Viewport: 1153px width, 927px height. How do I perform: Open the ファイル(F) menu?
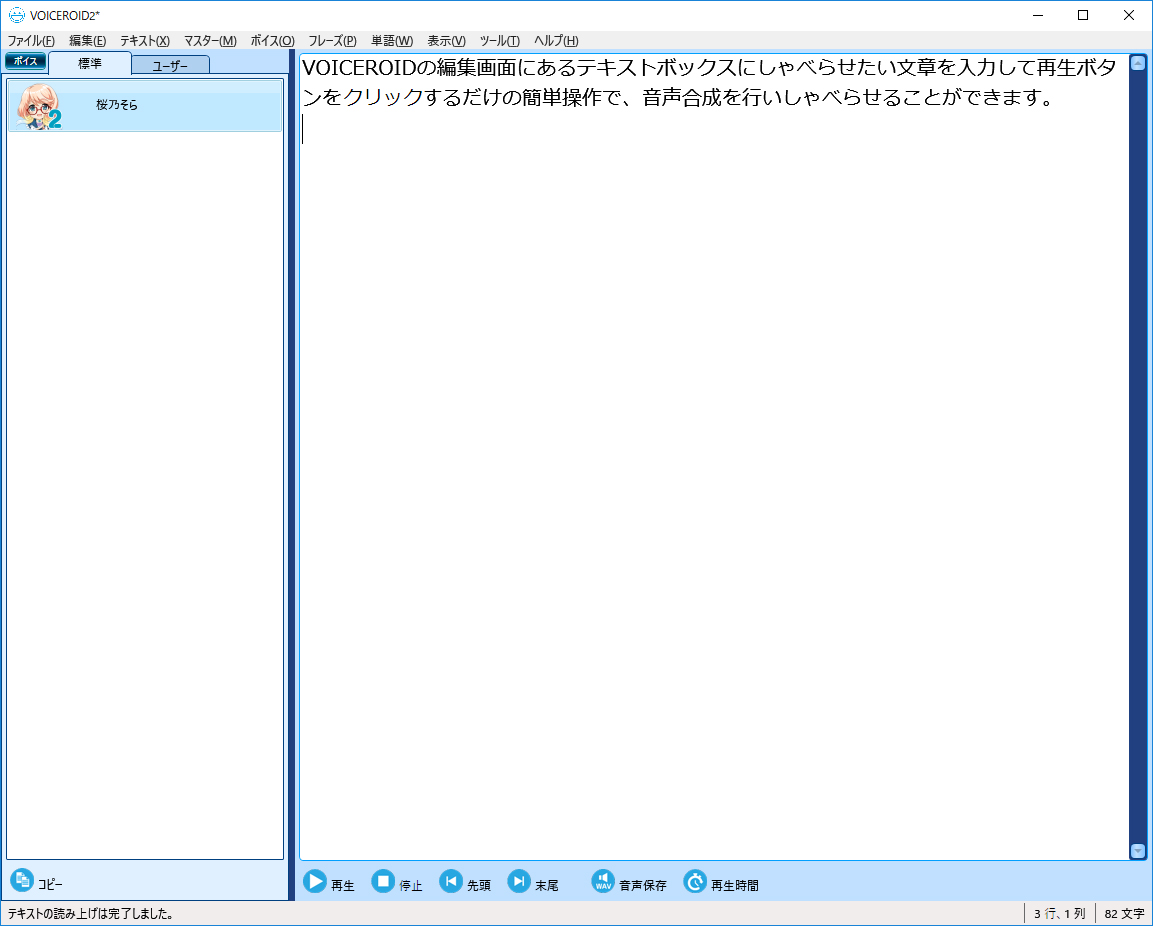point(31,40)
